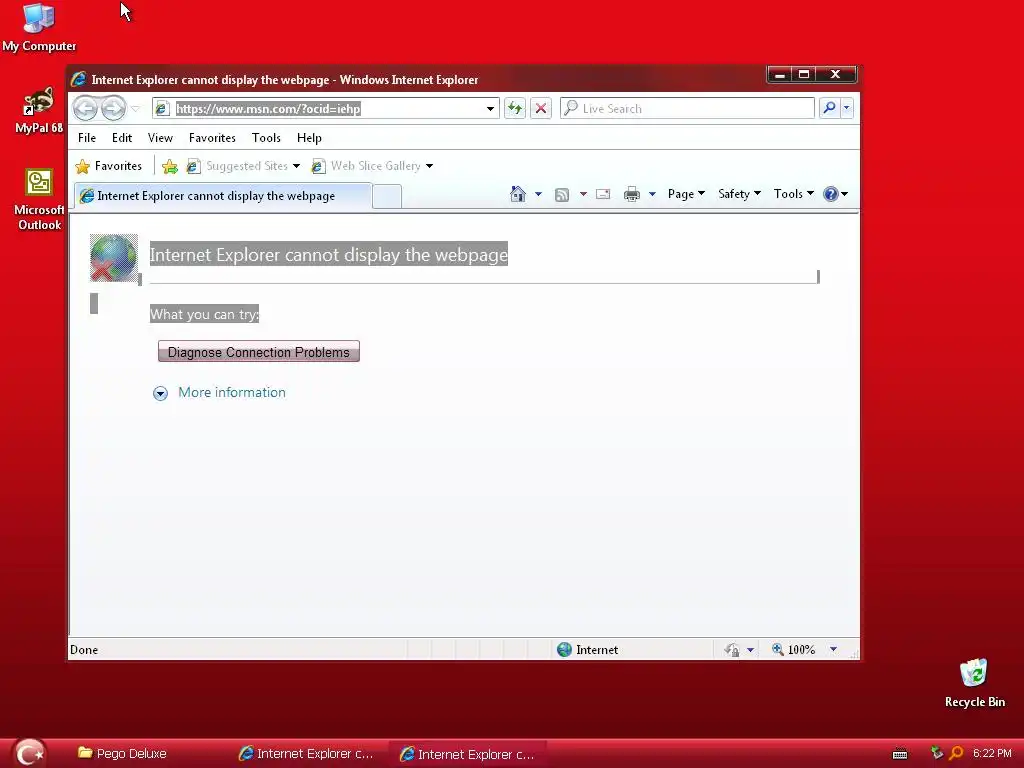Image resolution: width=1024 pixels, height=768 pixels.
Task: Click the Home icon in command bar
Action: pyautogui.click(x=518, y=194)
